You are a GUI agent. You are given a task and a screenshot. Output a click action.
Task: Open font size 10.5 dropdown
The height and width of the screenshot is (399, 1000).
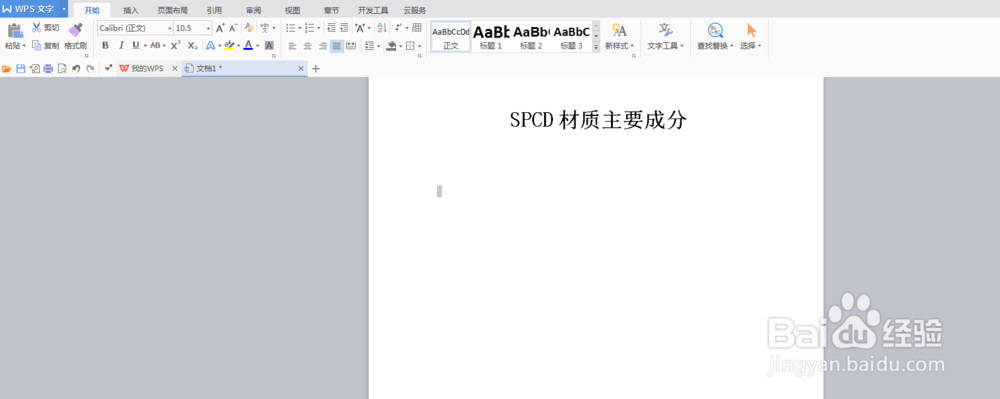tap(208, 29)
